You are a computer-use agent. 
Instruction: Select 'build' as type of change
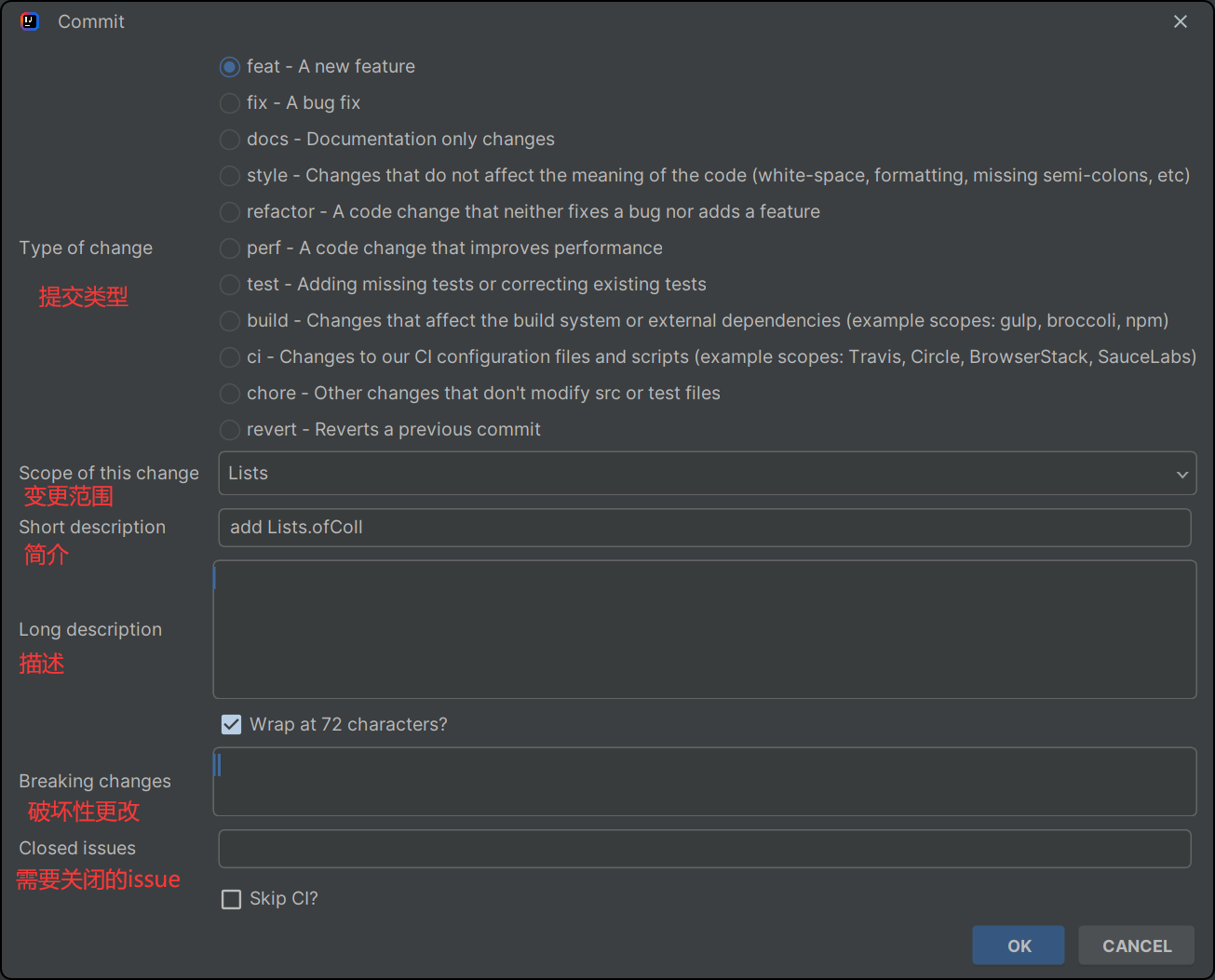(x=230, y=321)
